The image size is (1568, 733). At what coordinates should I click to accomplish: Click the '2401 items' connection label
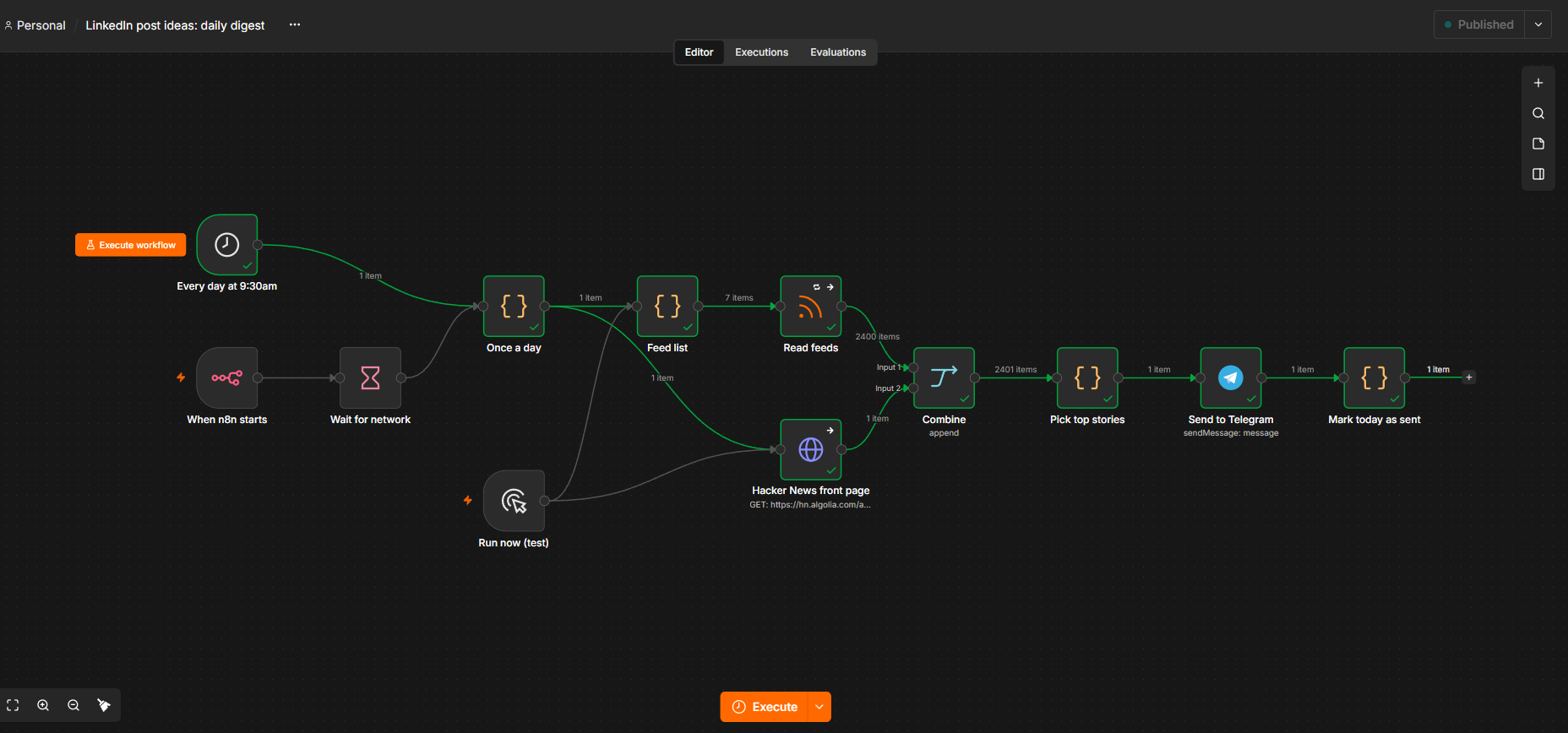[x=1015, y=369]
